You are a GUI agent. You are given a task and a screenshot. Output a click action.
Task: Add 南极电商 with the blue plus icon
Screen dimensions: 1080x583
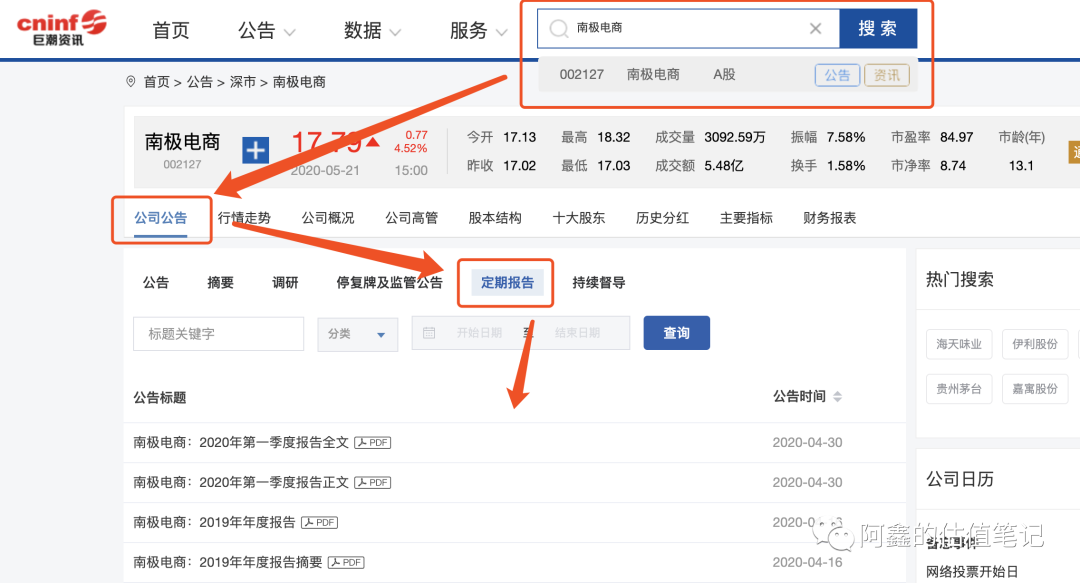point(256,150)
